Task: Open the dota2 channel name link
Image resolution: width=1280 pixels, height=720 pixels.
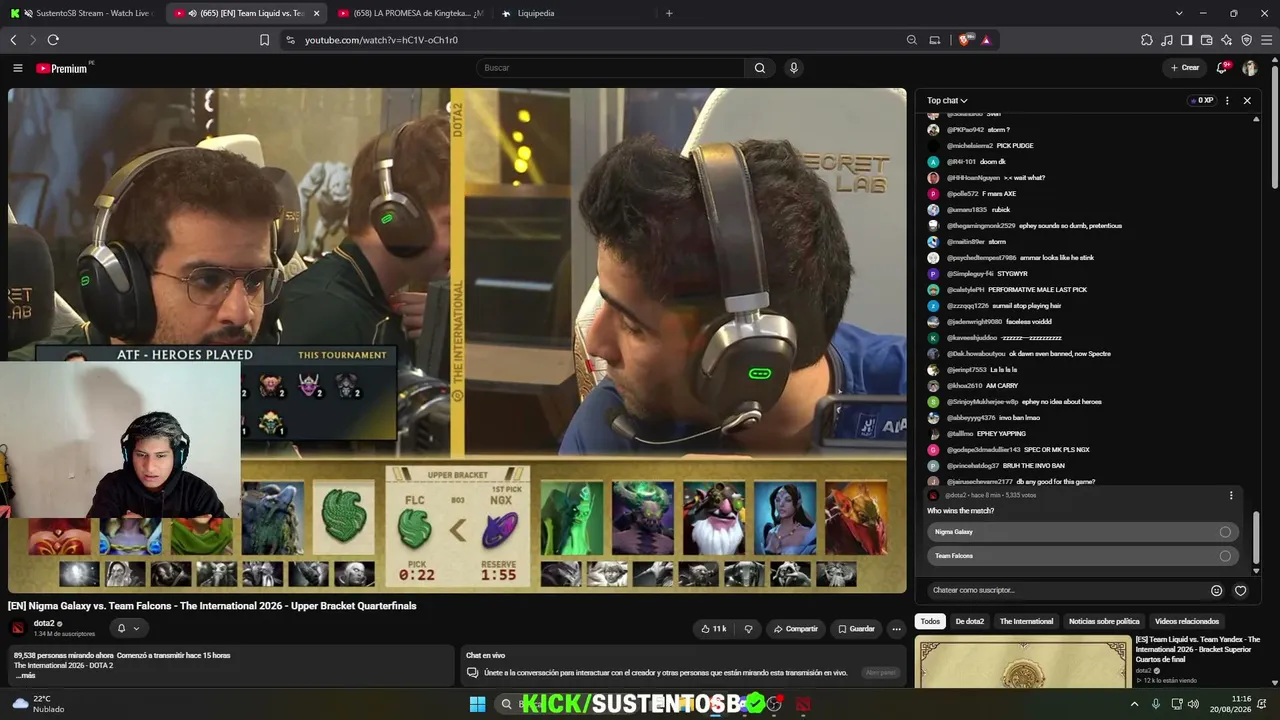Action: click(44, 623)
